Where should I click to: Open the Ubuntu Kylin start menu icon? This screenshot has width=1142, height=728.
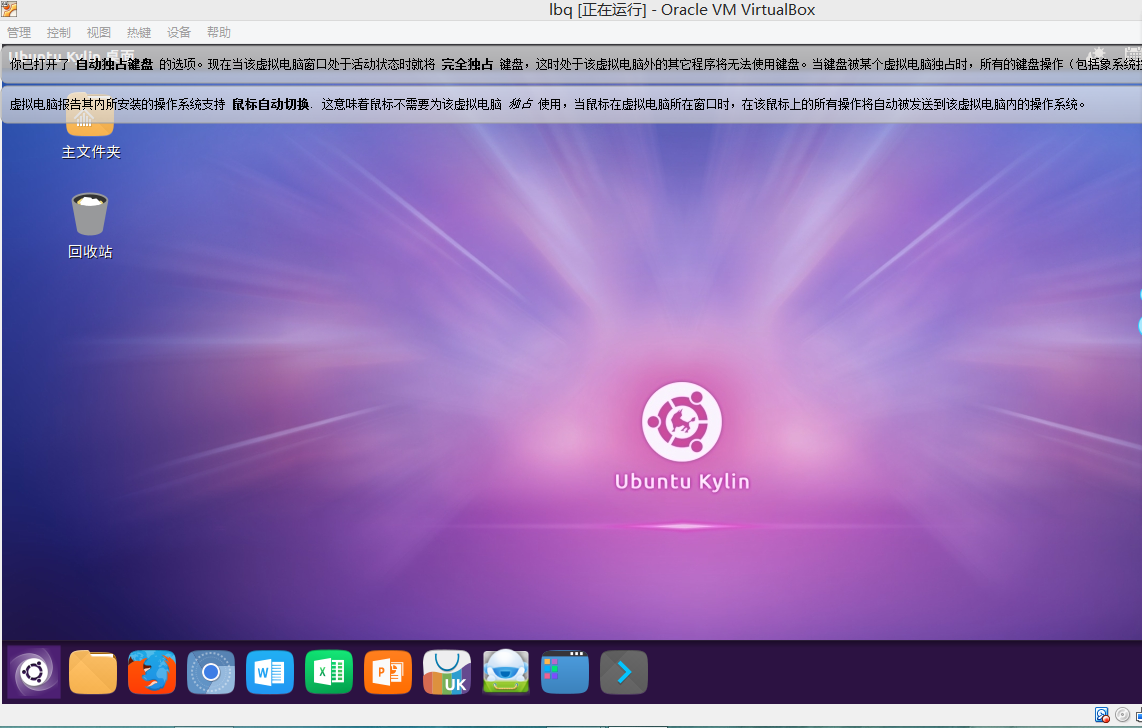[x=34, y=671]
